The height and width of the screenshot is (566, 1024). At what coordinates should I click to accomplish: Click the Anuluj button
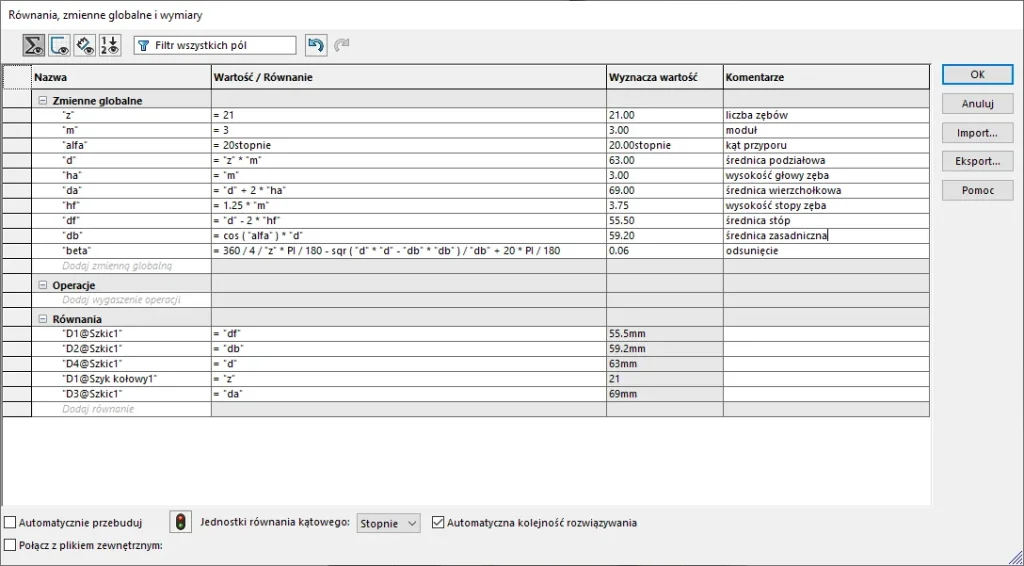point(977,104)
